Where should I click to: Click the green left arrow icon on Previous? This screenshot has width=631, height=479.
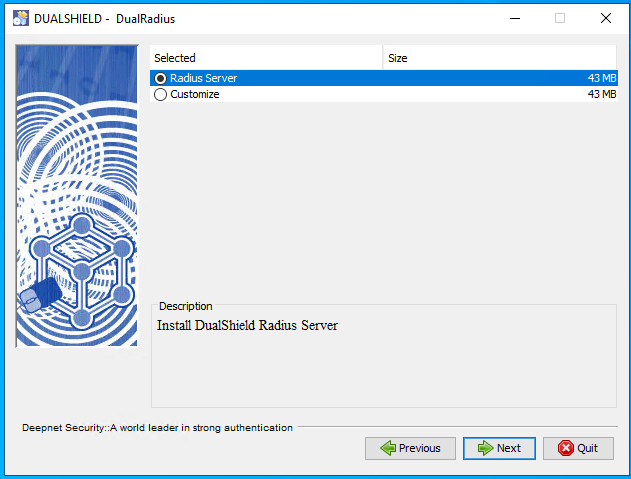pyautogui.click(x=388, y=448)
